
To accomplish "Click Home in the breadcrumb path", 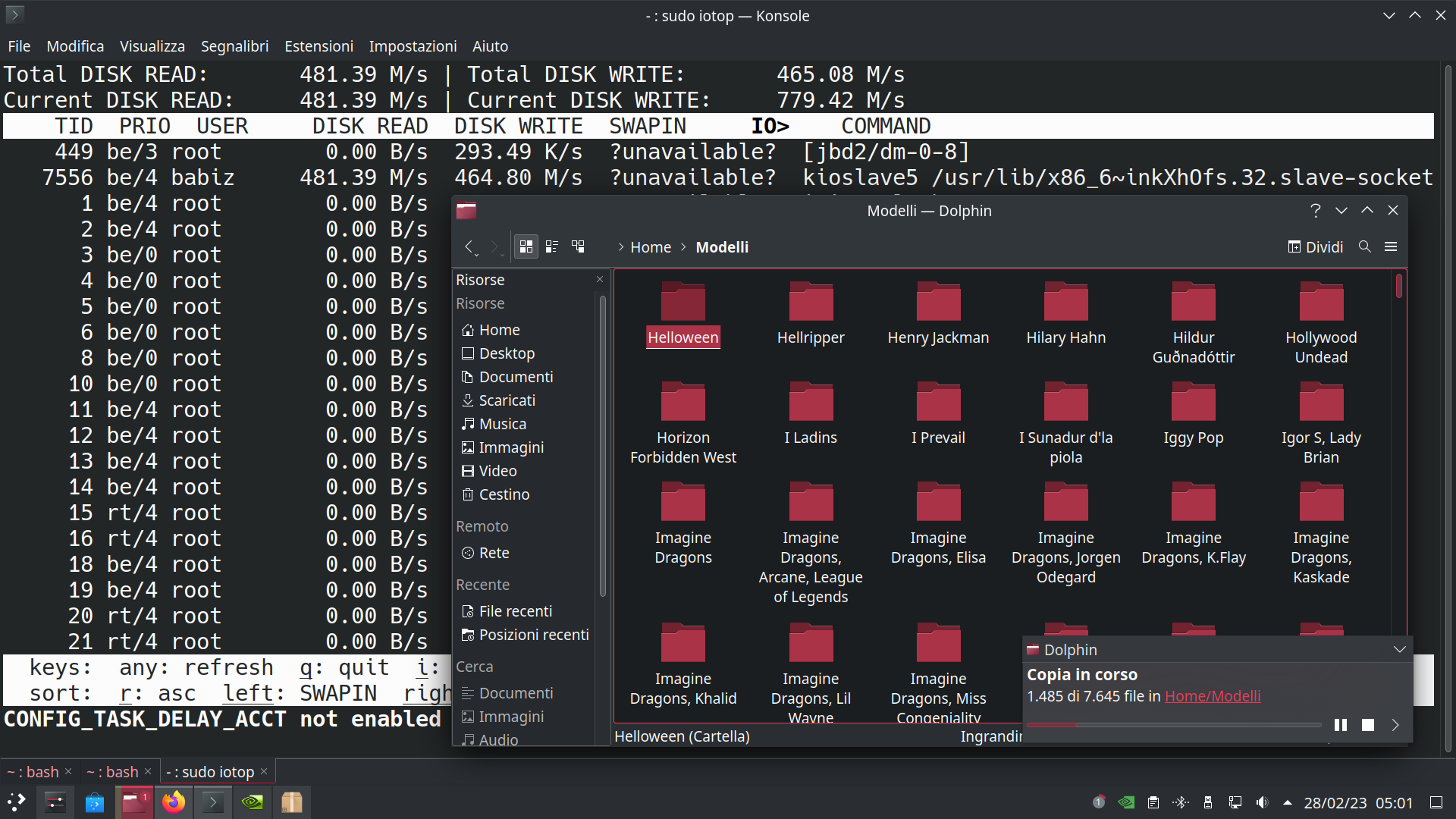I will click(x=650, y=247).
